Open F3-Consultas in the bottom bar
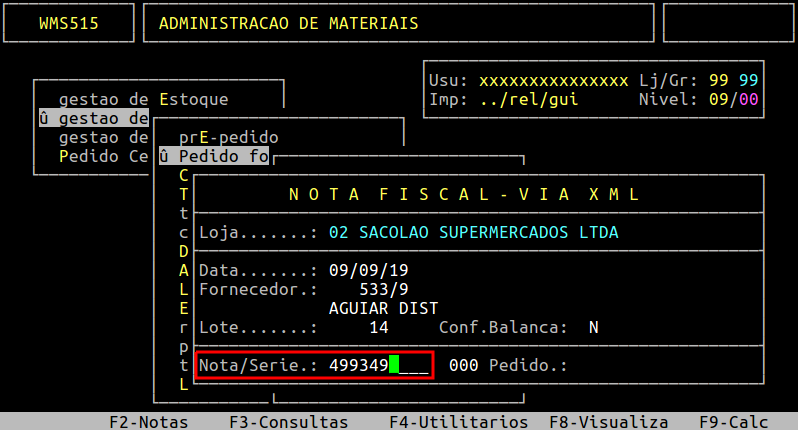The height and width of the screenshot is (430, 798). (289, 422)
